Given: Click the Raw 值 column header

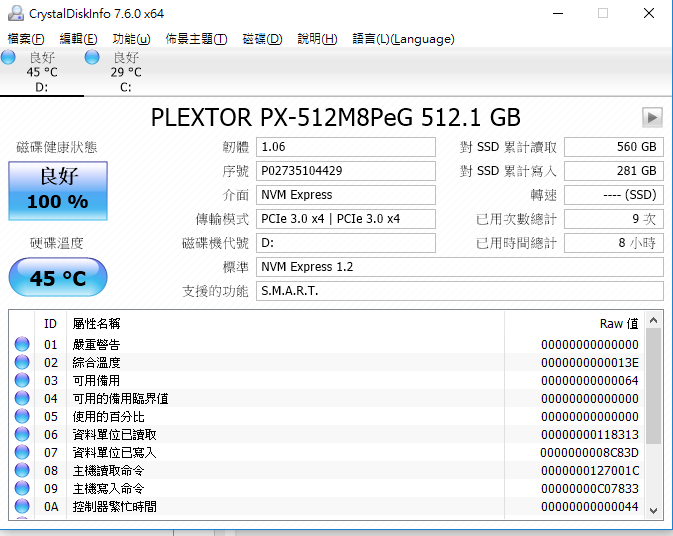Looking at the screenshot, I should [x=575, y=323].
